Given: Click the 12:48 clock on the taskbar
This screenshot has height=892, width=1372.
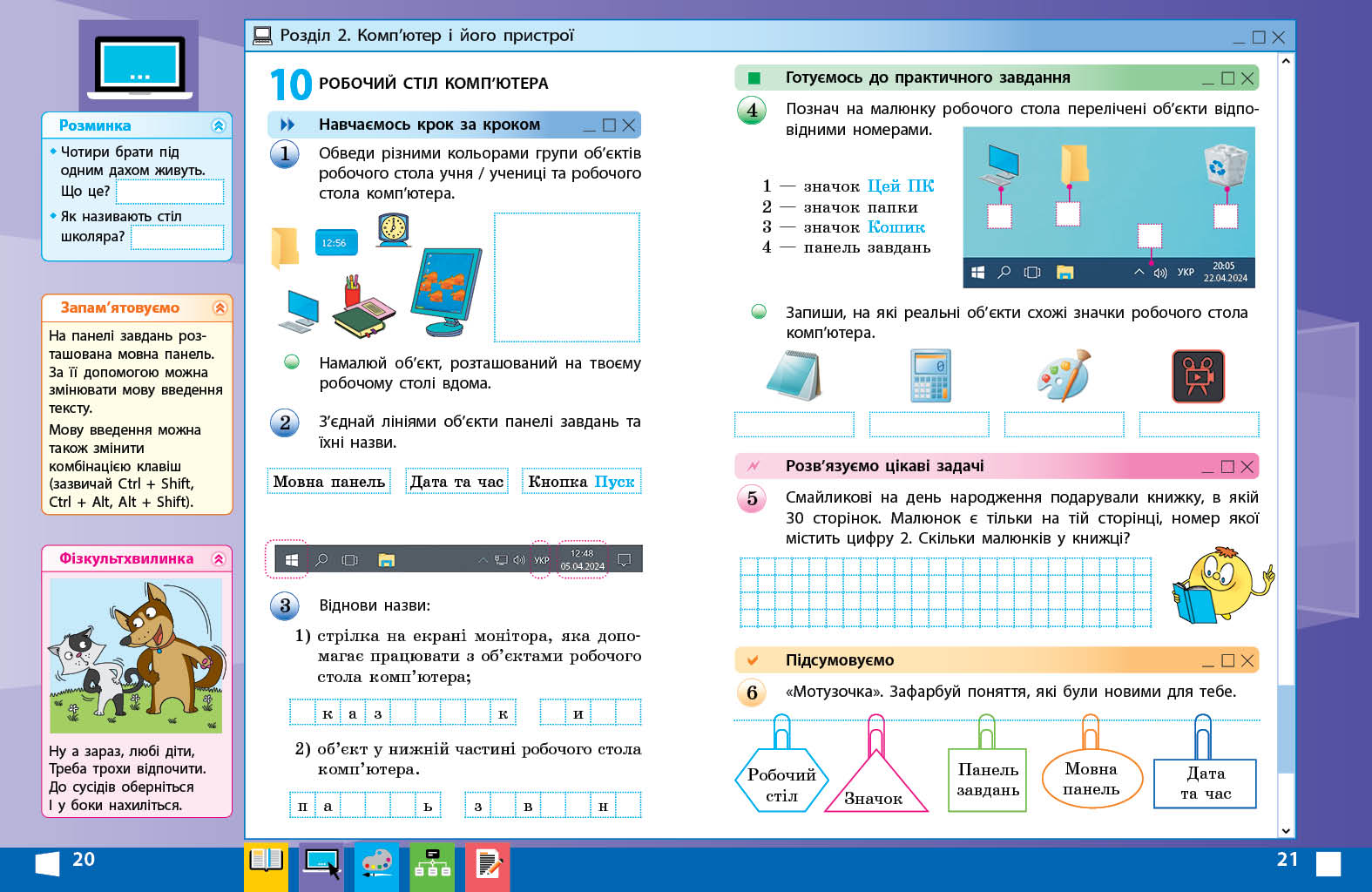Looking at the screenshot, I should (582, 559).
